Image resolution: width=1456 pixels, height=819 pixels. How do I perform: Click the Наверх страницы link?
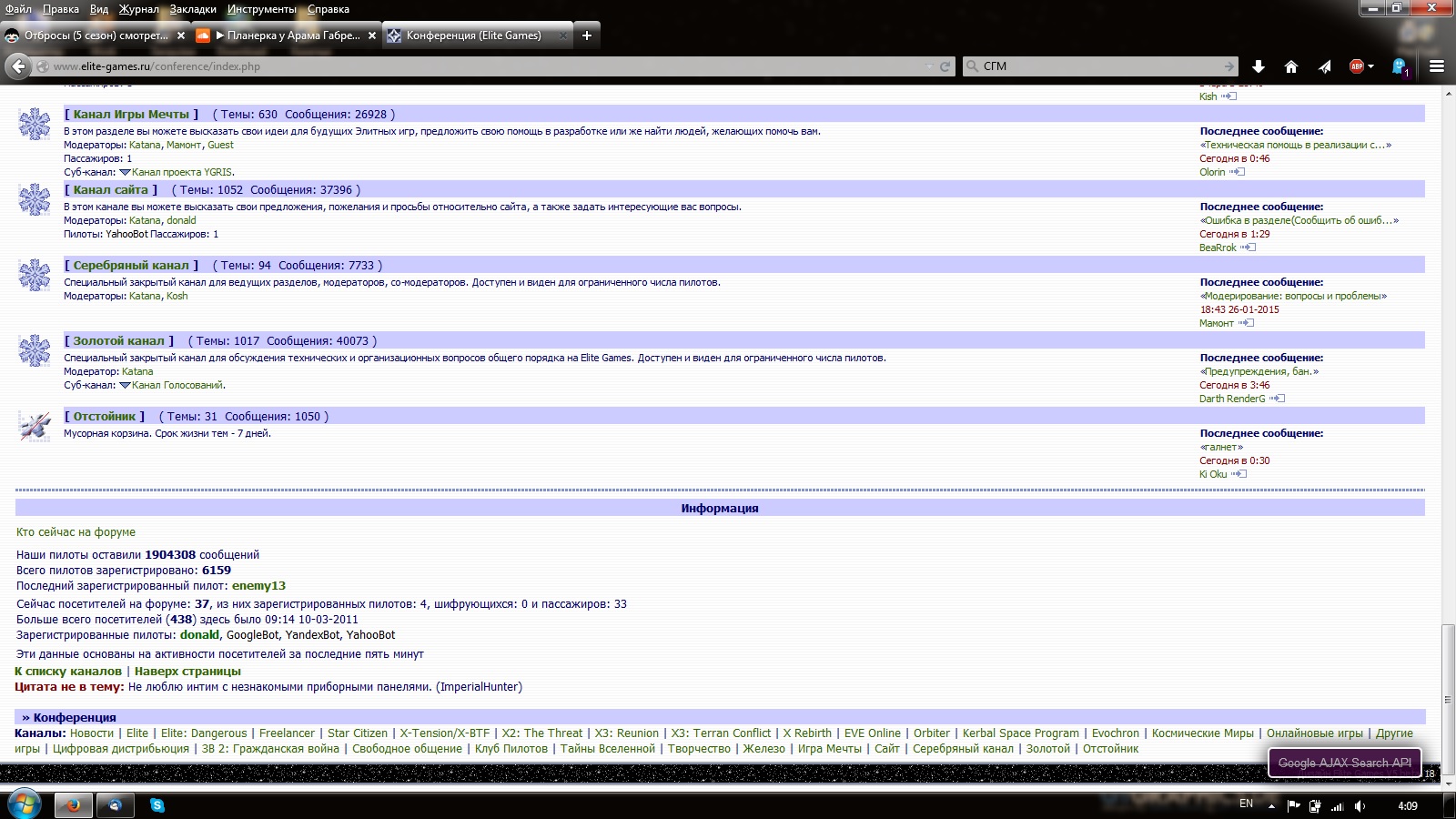(187, 671)
